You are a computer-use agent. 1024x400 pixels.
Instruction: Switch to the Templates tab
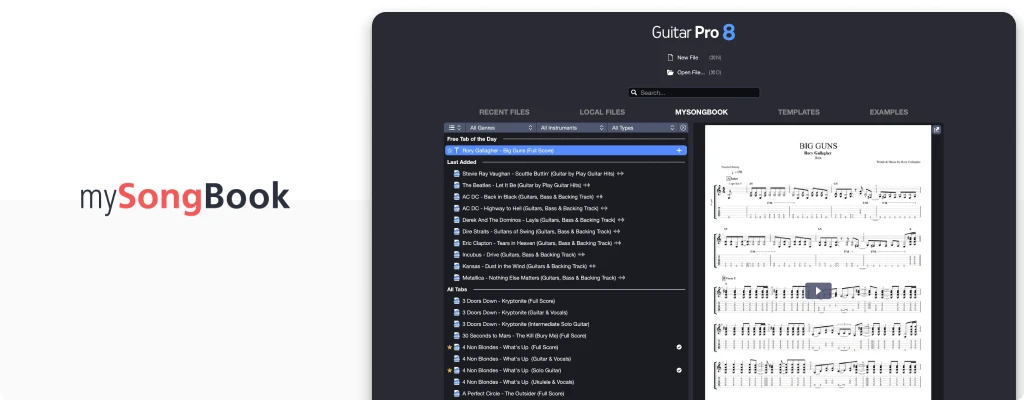pyautogui.click(x=799, y=112)
